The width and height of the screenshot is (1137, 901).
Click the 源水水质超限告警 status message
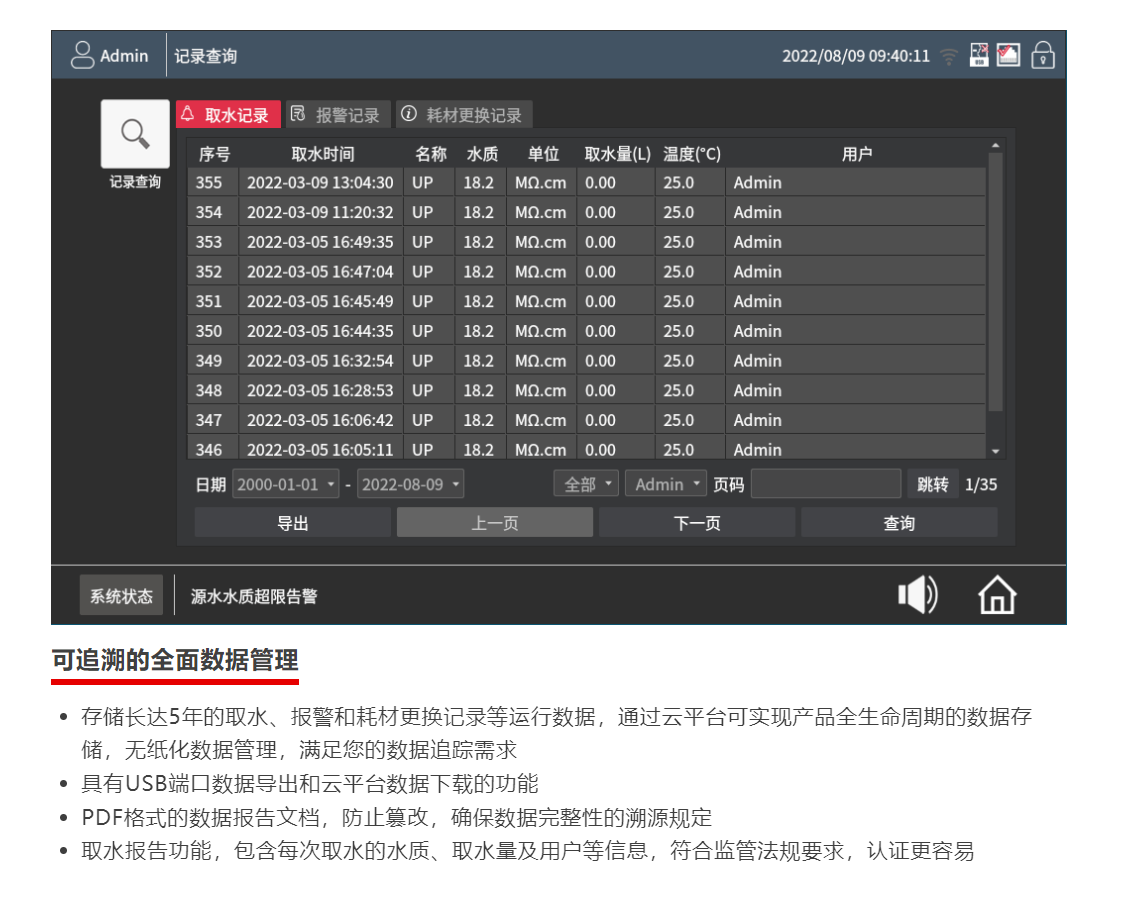point(254,597)
